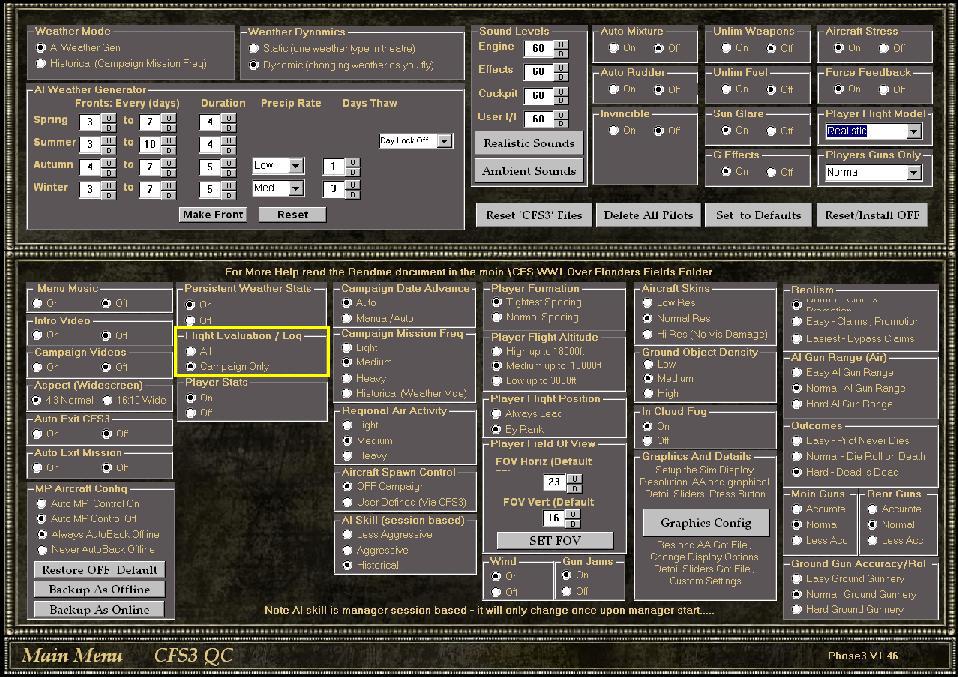Increase Cockpit sound level stepper
Image resolution: width=958 pixels, height=677 pixels.
561,91
